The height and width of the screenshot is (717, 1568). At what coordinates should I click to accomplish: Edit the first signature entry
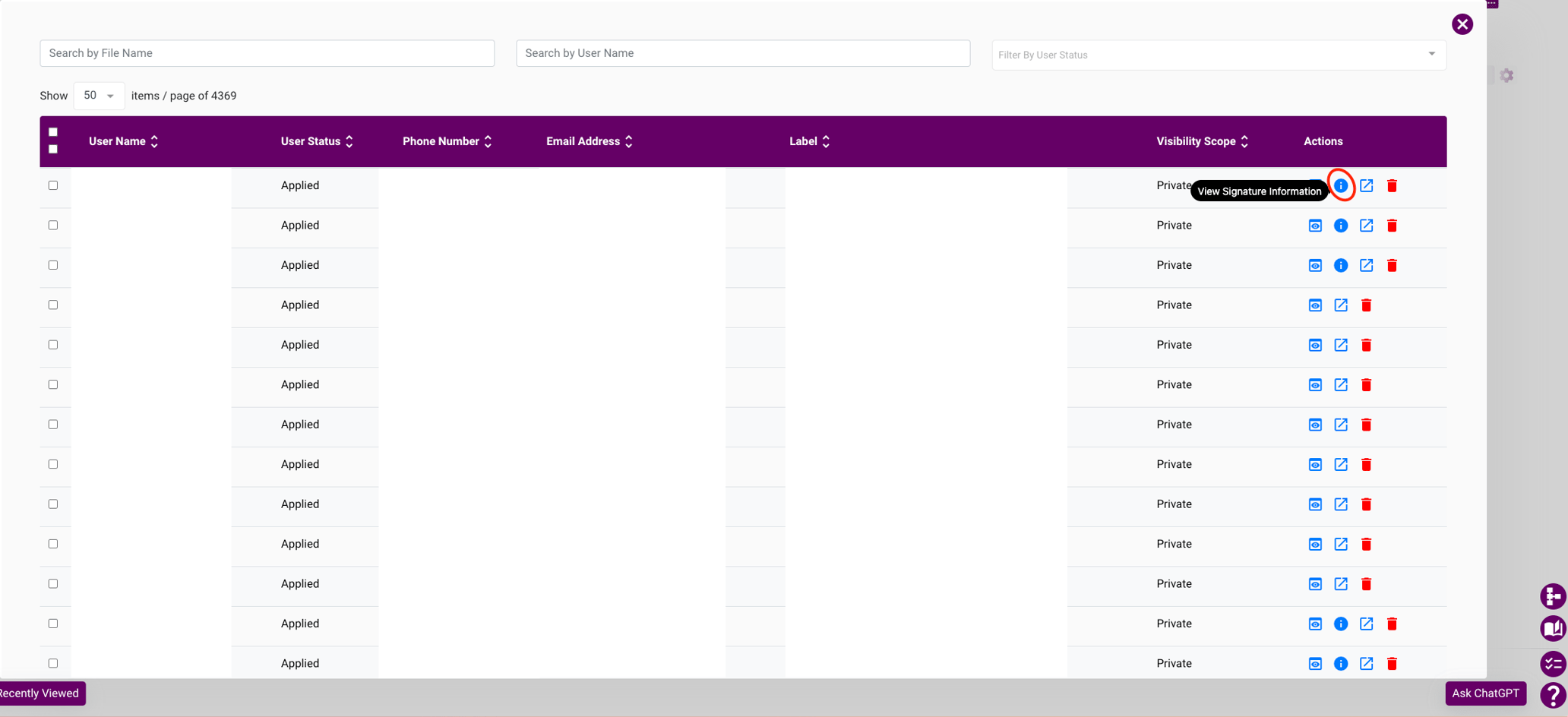pos(1367,185)
